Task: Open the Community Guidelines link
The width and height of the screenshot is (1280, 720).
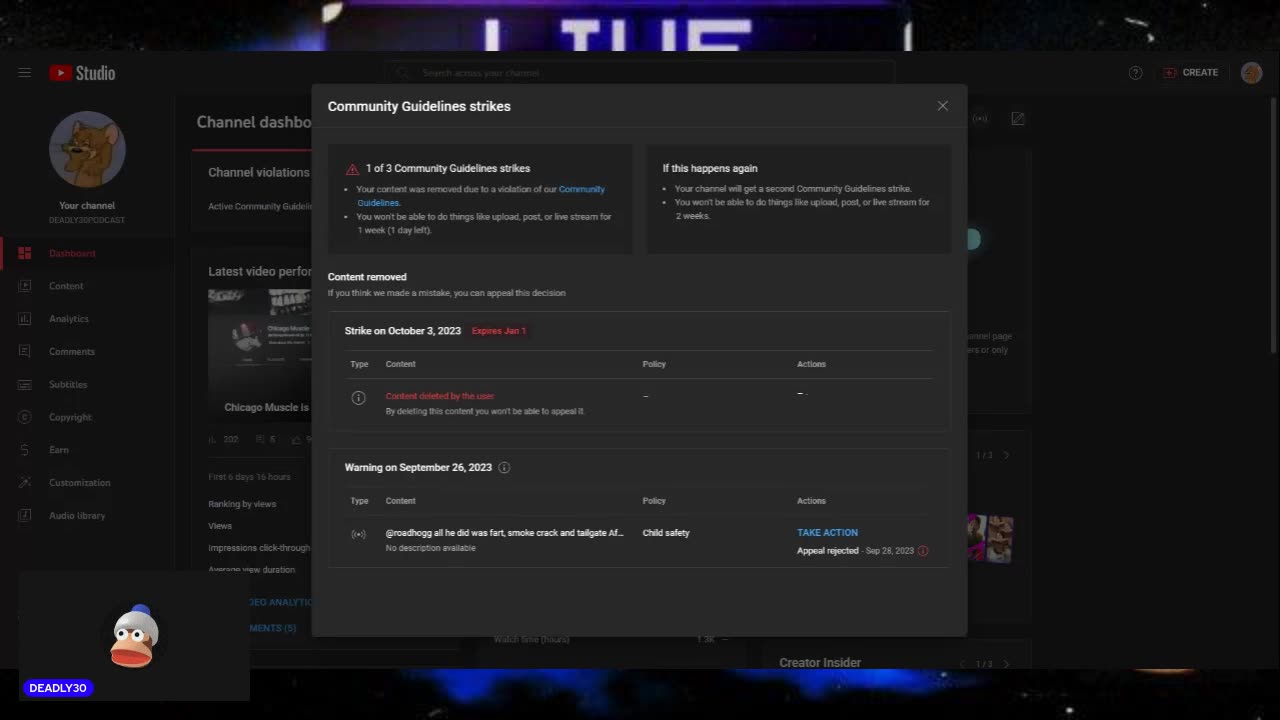Action: coord(581,190)
